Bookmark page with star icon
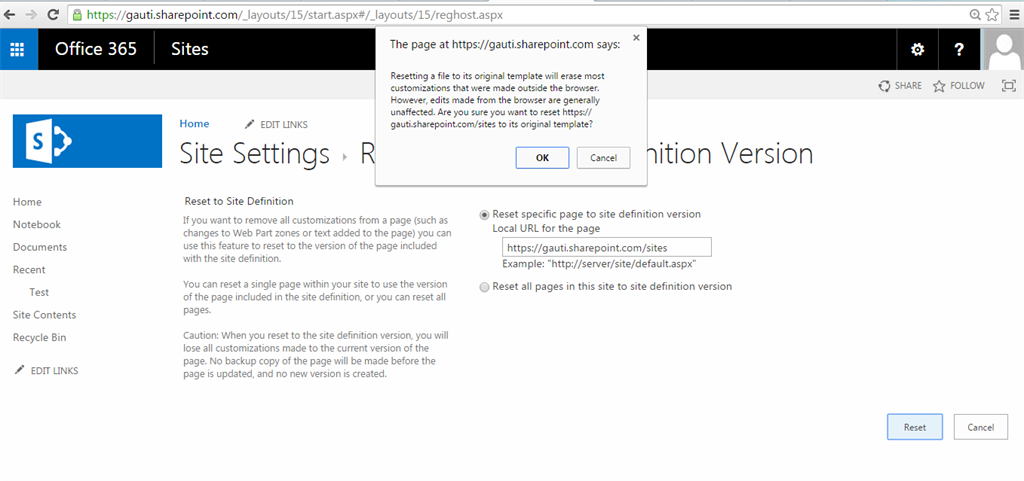 tap(993, 14)
